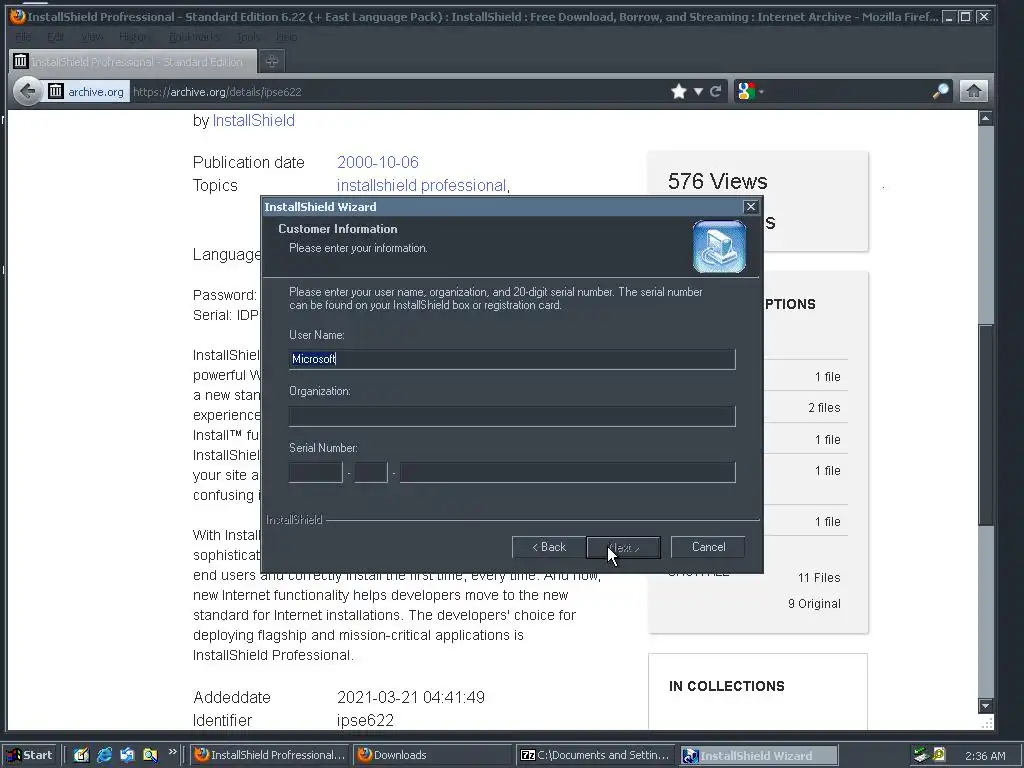Click the archive.org site identity icon

tap(56, 91)
